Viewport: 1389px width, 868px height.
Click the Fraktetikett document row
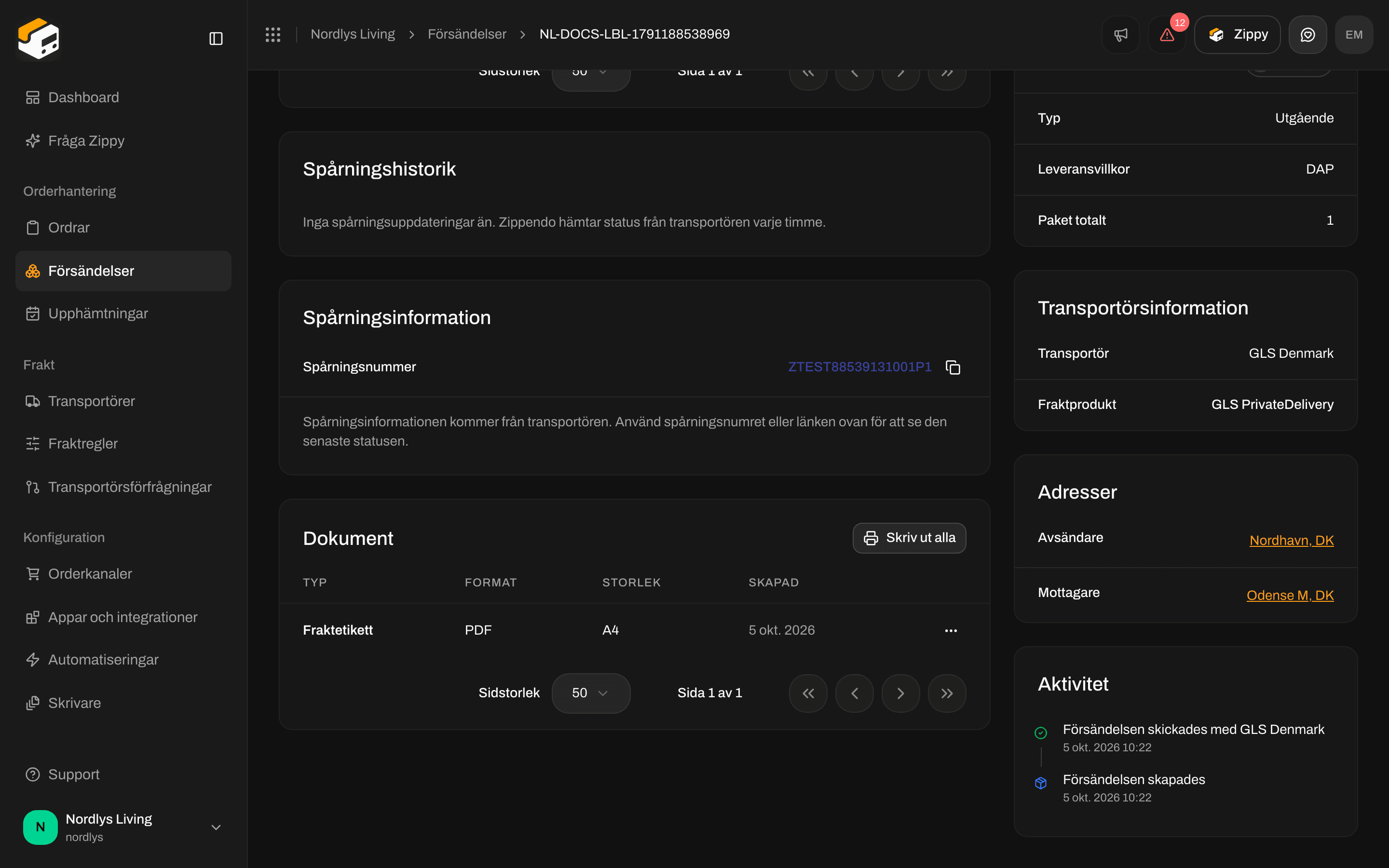coord(634,630)
